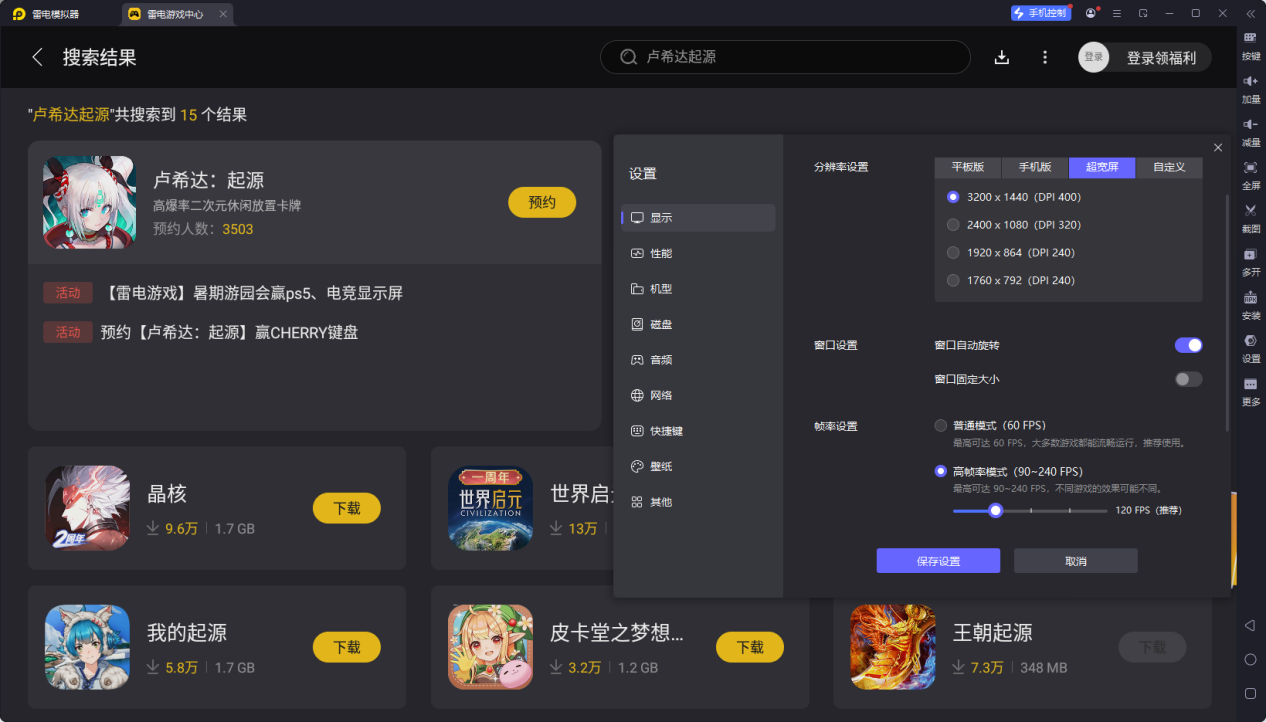Open the 卢希达：起源 game thumbnail
The height and width of the screenshot is (722, 1266).
(x=89, y=202)
